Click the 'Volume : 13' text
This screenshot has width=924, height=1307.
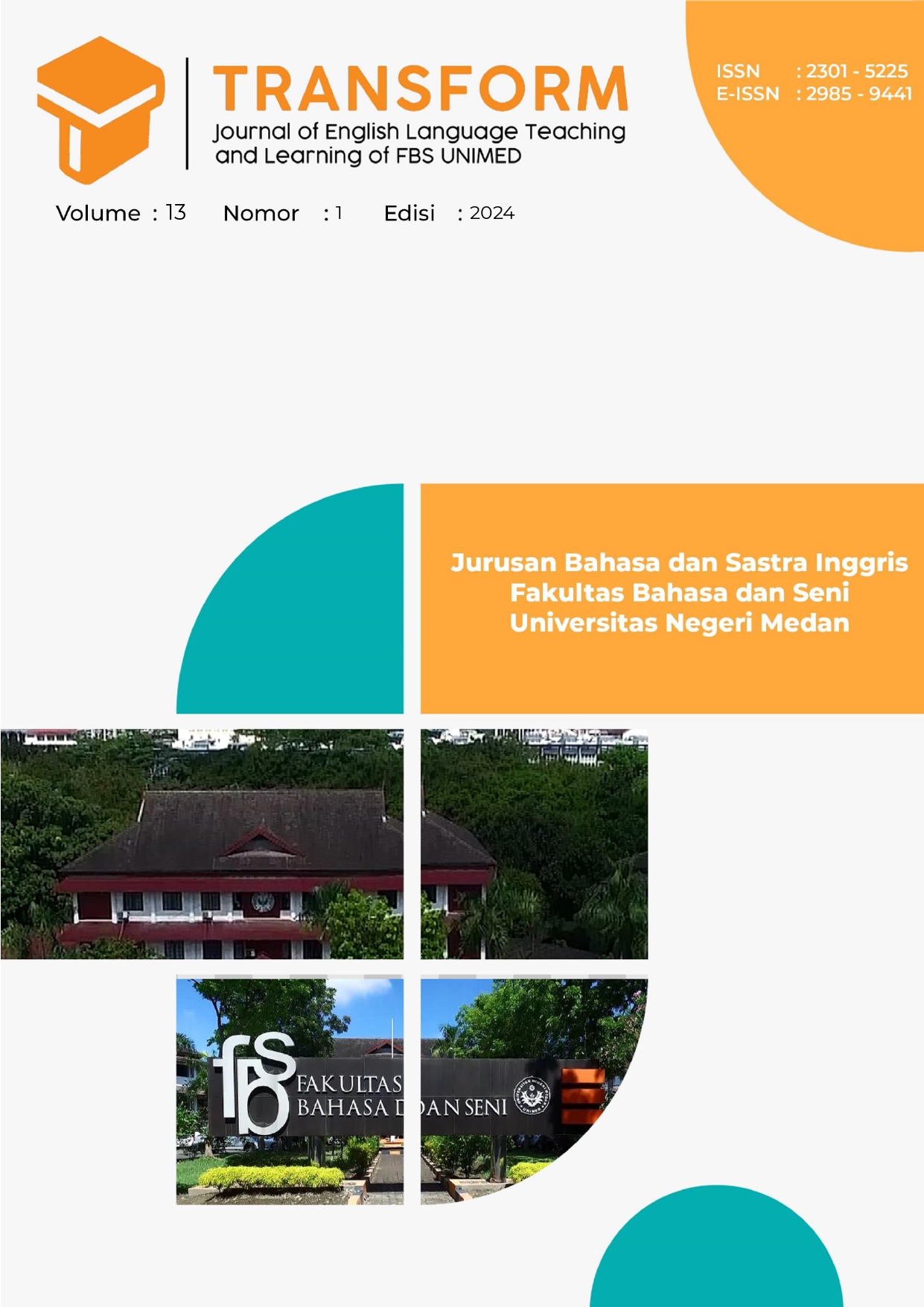tap(121, 213)
